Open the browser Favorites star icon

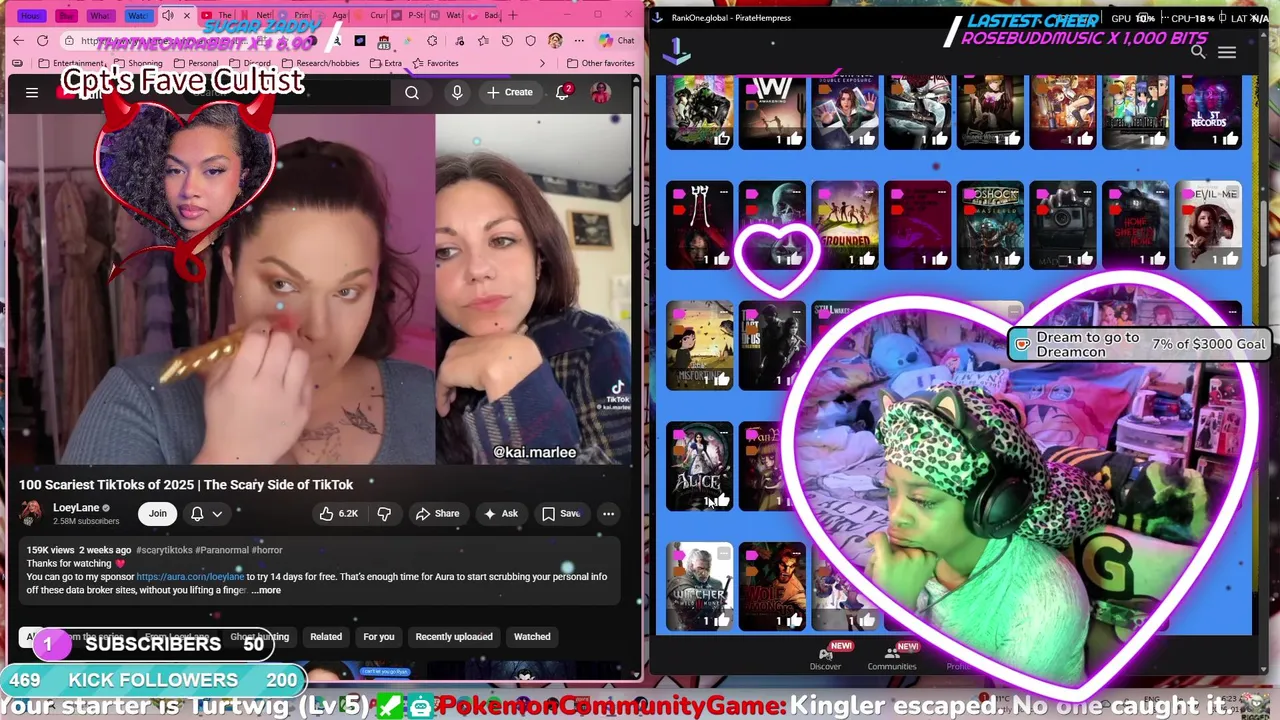[x=483, y=41]
